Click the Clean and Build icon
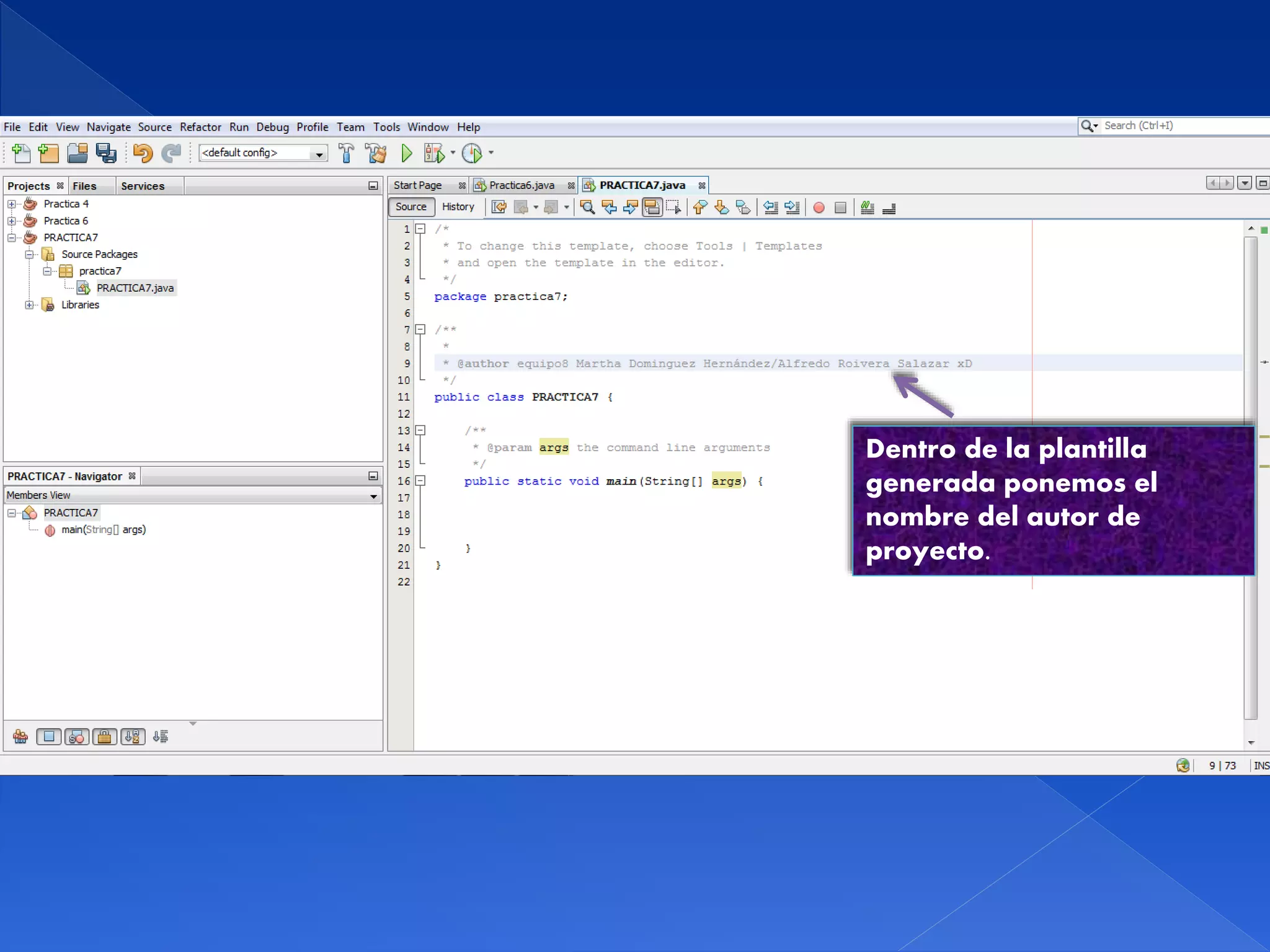The width and height of the screenshot is (1270, 952). click(376, 153)
